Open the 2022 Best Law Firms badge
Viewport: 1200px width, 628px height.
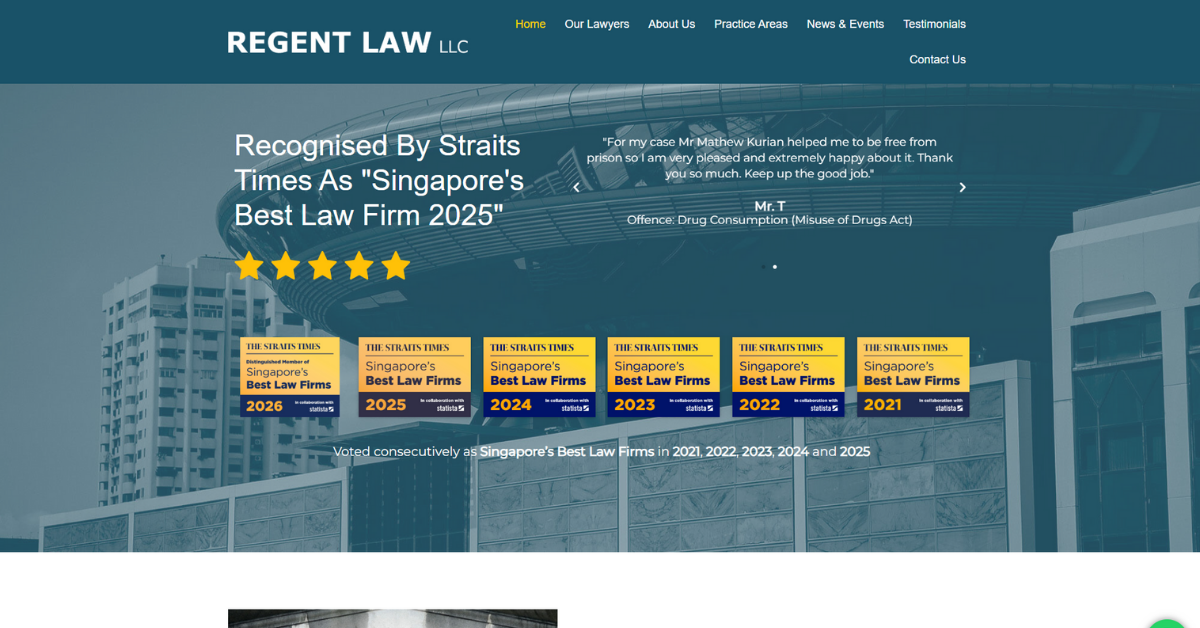pyautogui.click(x=788, y=377)
